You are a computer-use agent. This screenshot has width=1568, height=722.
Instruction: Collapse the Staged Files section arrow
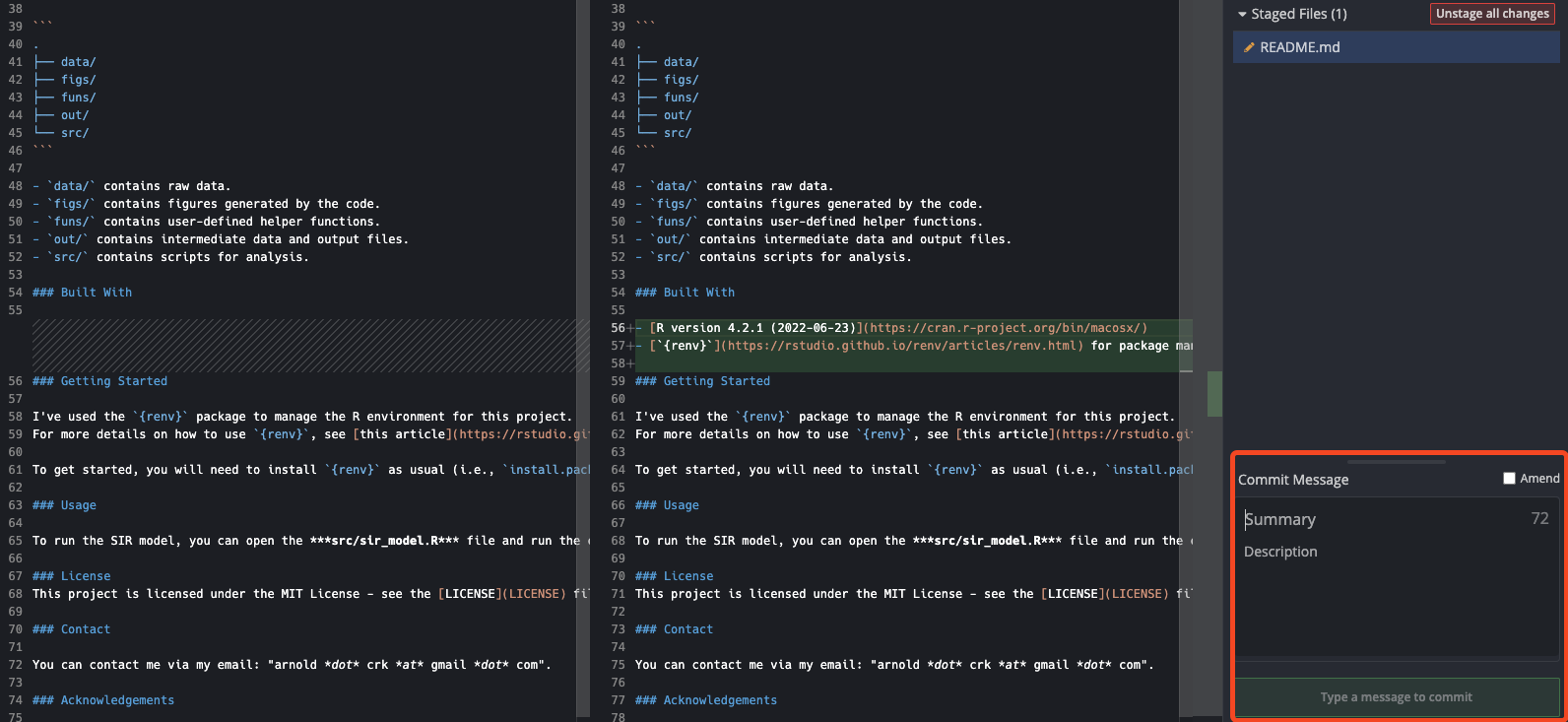(x=1242, y=15)
